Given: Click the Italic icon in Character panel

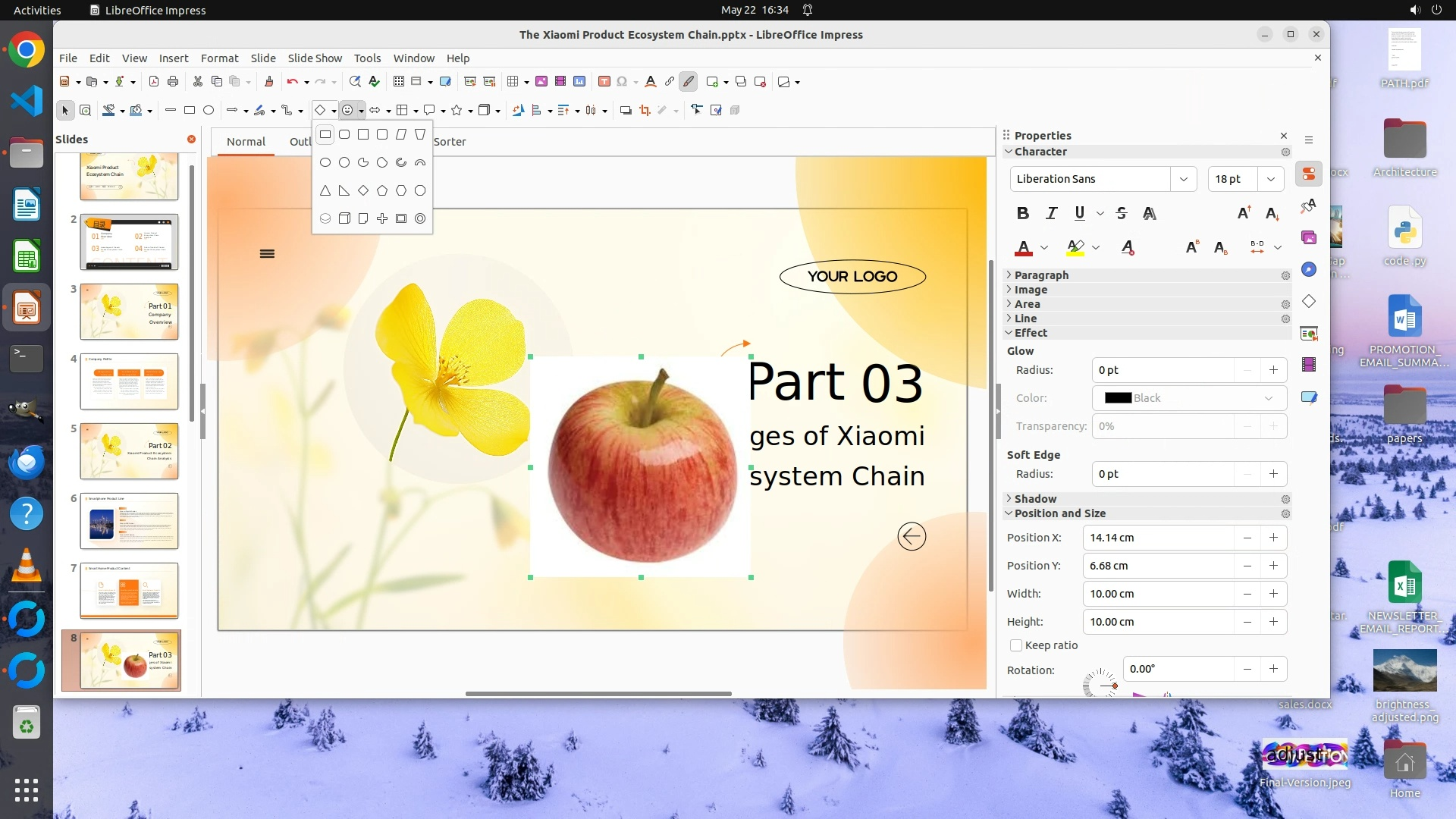Looking at the screenshot, I should pyautogui.click(x=1051, y=213).
